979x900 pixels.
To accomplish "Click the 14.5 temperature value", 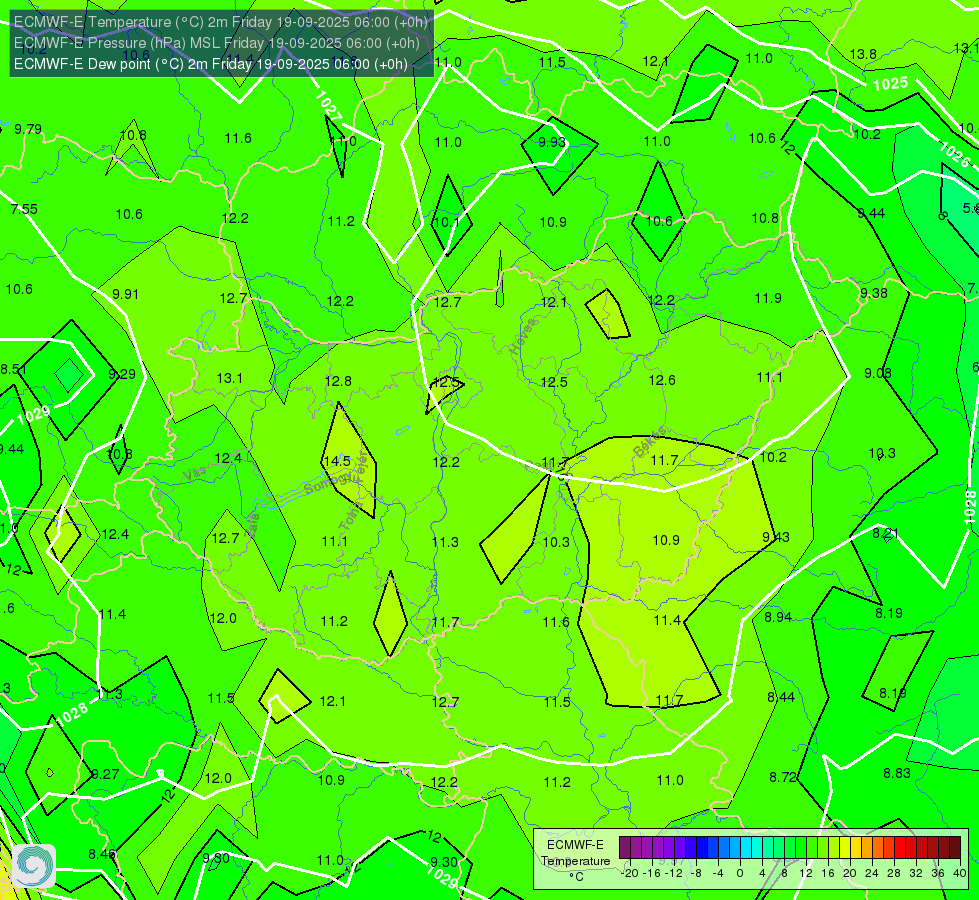I will [337, 462].
